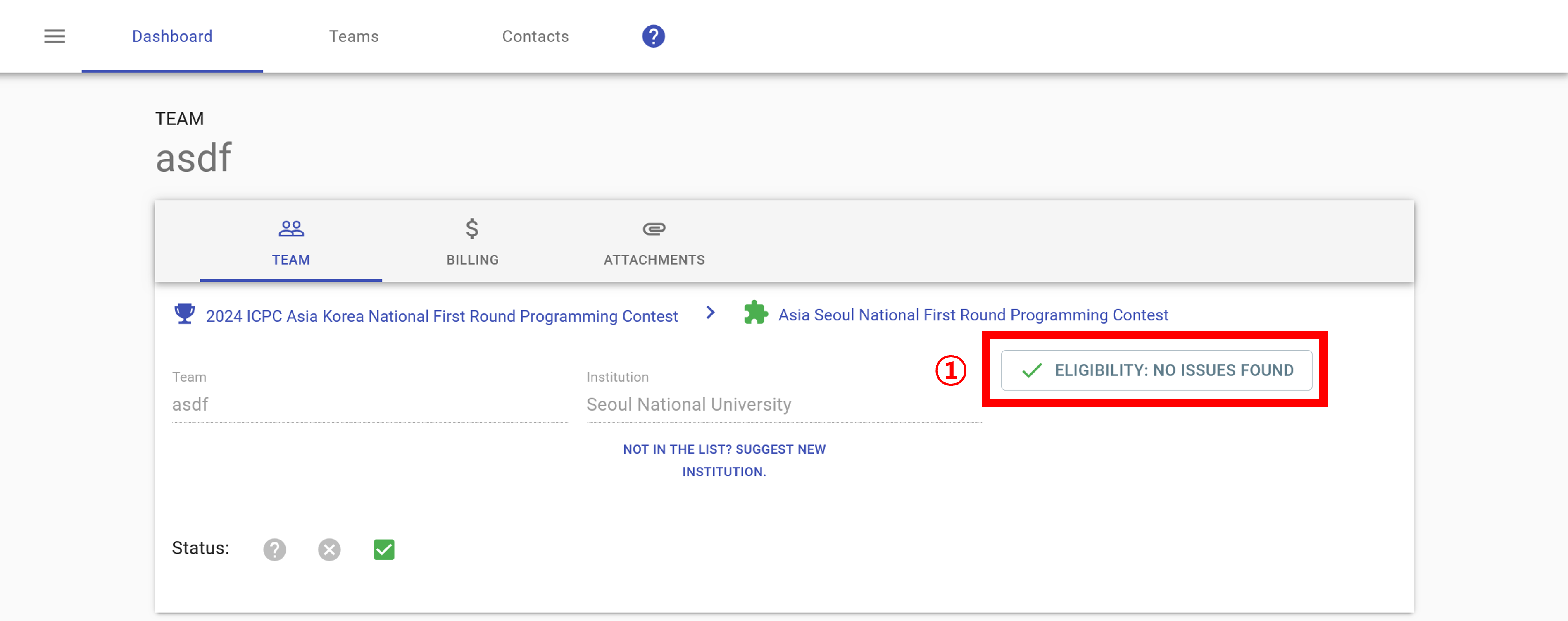Set status to pending question mark
1568x621 pixels.
pyautogui.click(x=274, y=549)
